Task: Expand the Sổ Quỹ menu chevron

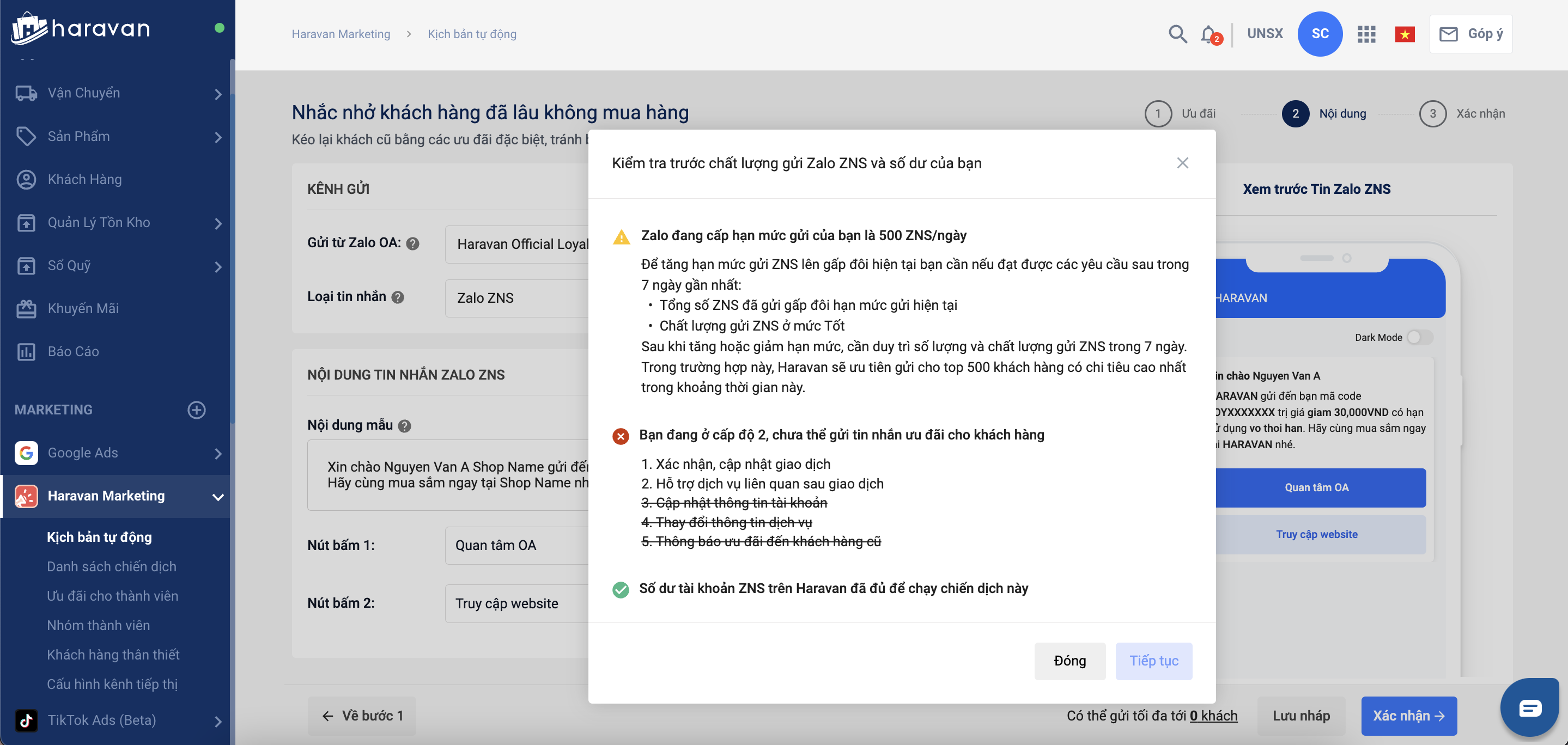Action: click(218, 267)
